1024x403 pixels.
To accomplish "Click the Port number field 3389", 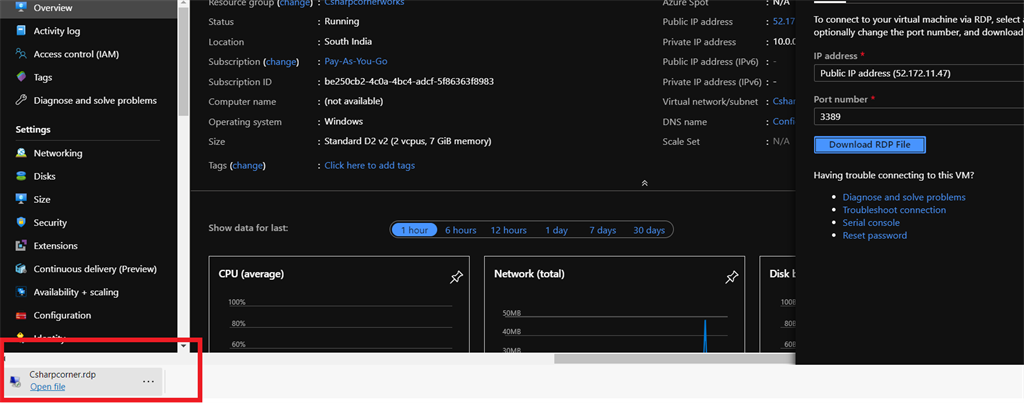I will pos(919,118).
